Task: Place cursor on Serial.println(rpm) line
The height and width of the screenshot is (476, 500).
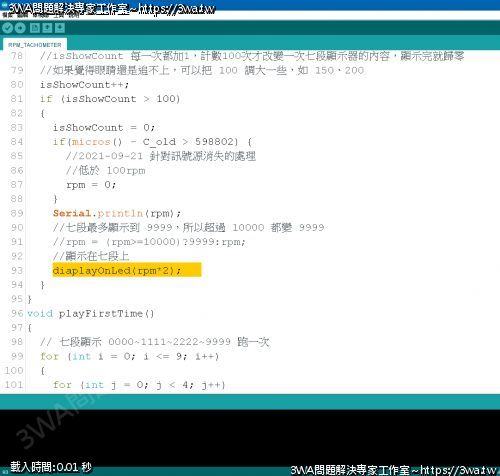Action: [x=117, y=213]
